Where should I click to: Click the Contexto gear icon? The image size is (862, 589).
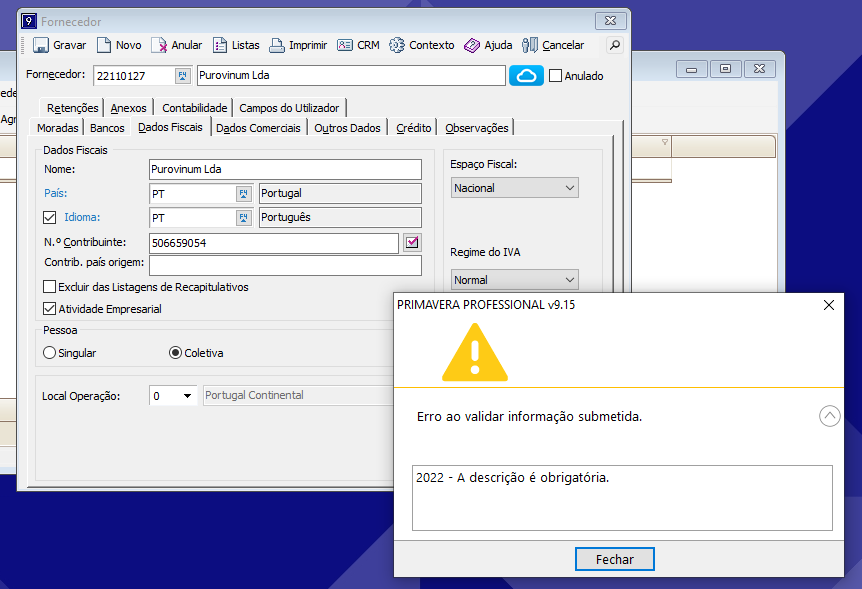pos(397,46)
